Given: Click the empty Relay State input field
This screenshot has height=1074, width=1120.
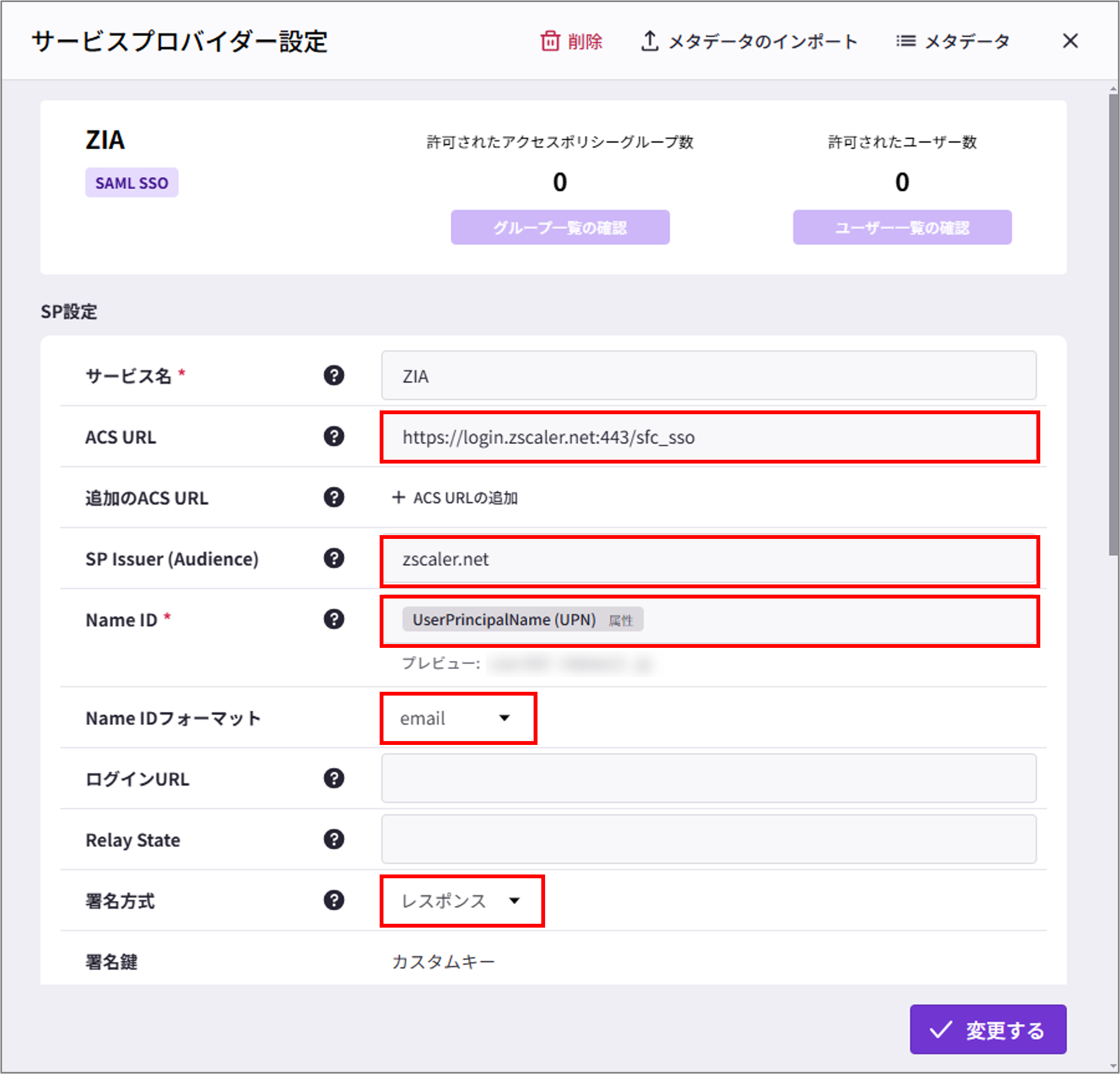Looking at the screenshot, I should pyautogui.click(x=708, y=839).
